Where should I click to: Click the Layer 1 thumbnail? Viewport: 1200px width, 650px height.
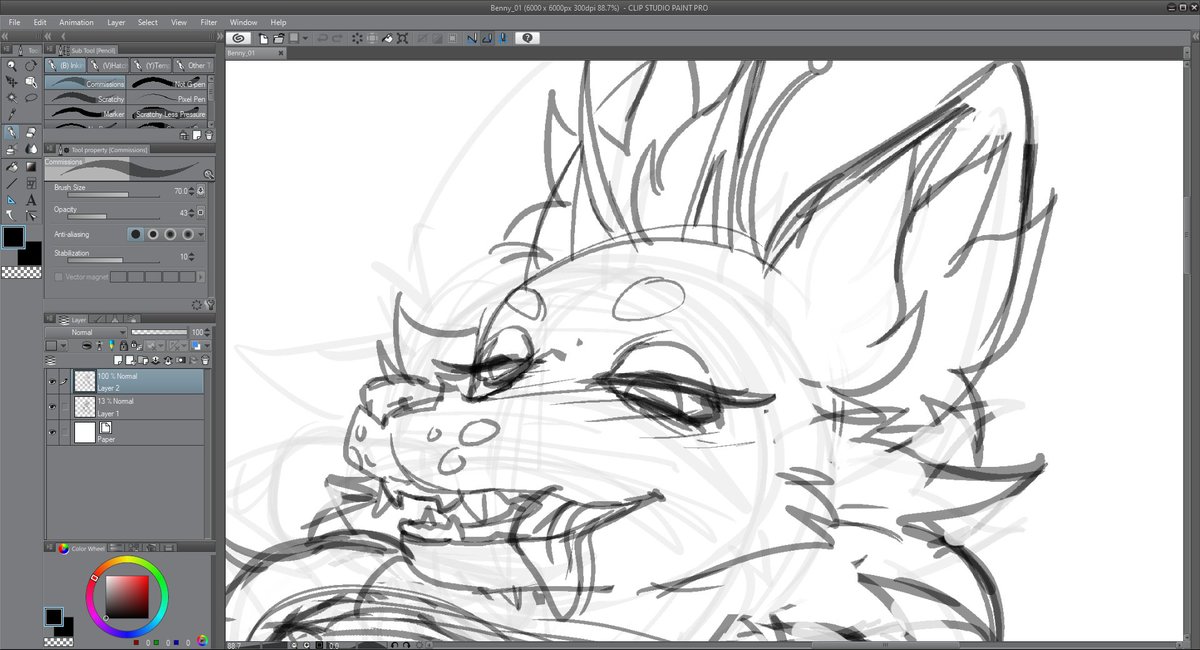coord(84,407)
